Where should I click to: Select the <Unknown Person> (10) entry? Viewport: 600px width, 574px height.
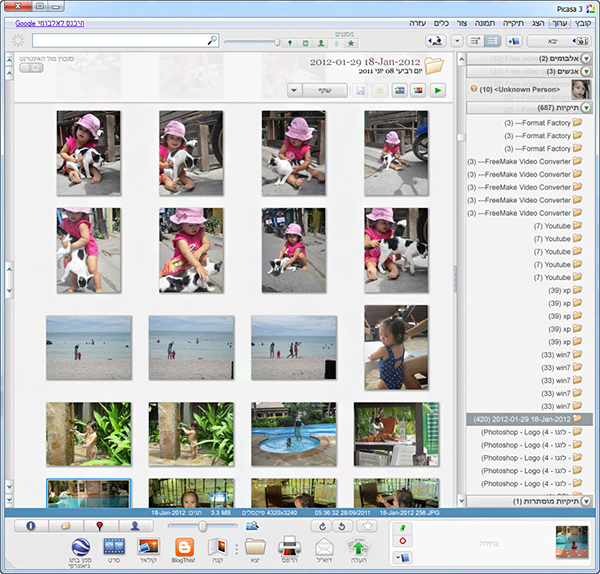click(529, 90)
